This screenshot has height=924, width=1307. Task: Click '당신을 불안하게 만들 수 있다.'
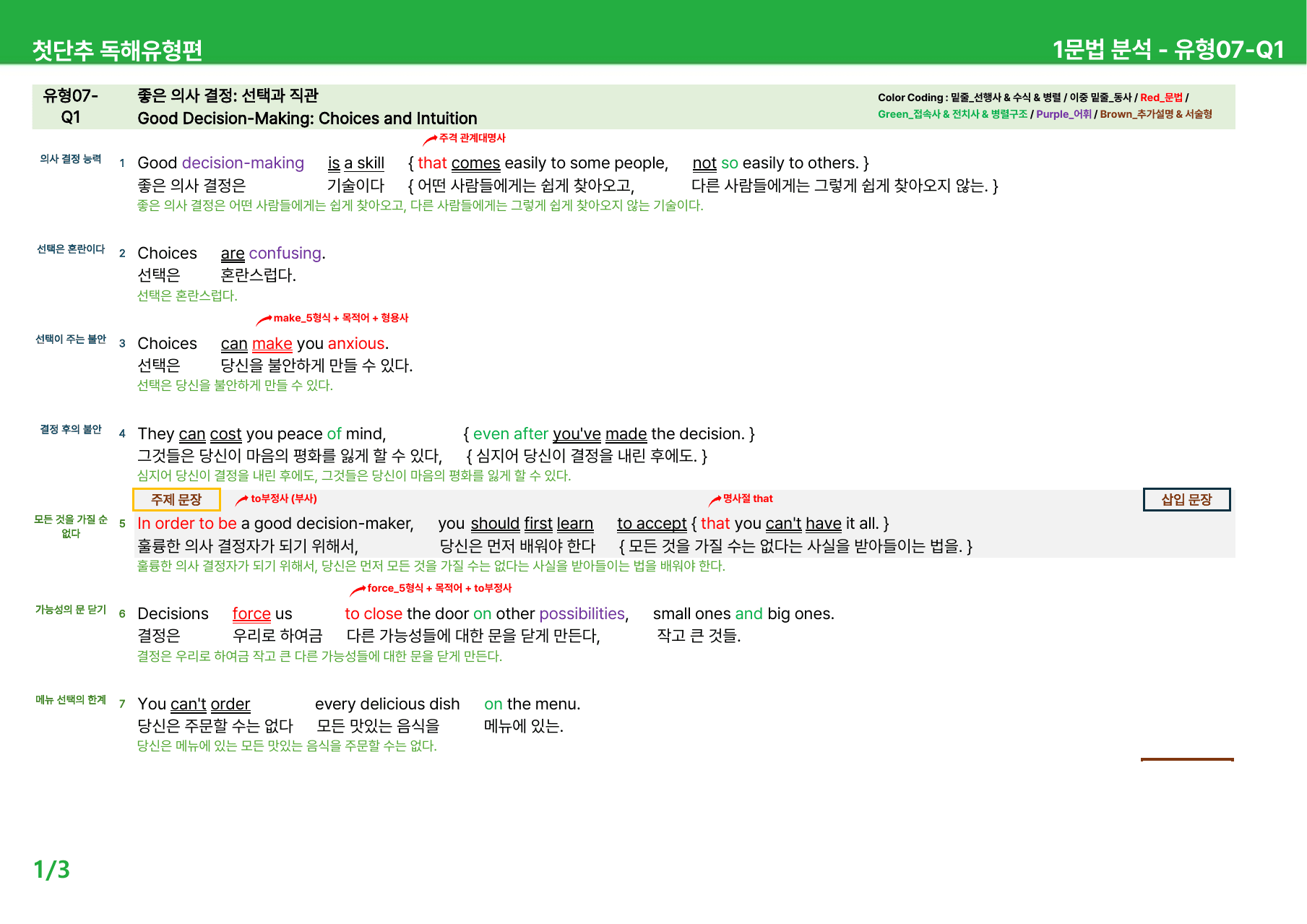[x=316, y=366]
